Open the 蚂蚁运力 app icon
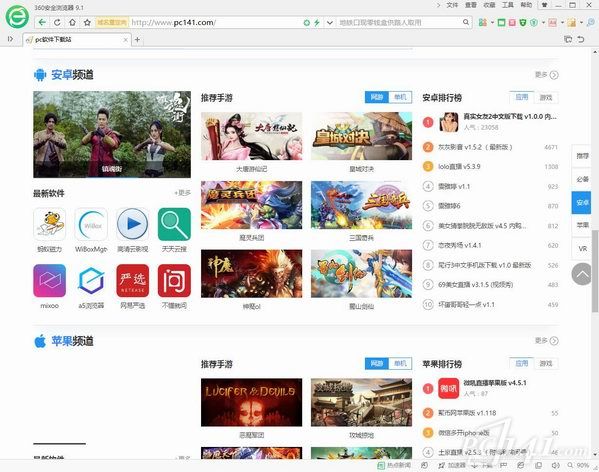This screenshot has width=599, height=472. coord(49,224)
